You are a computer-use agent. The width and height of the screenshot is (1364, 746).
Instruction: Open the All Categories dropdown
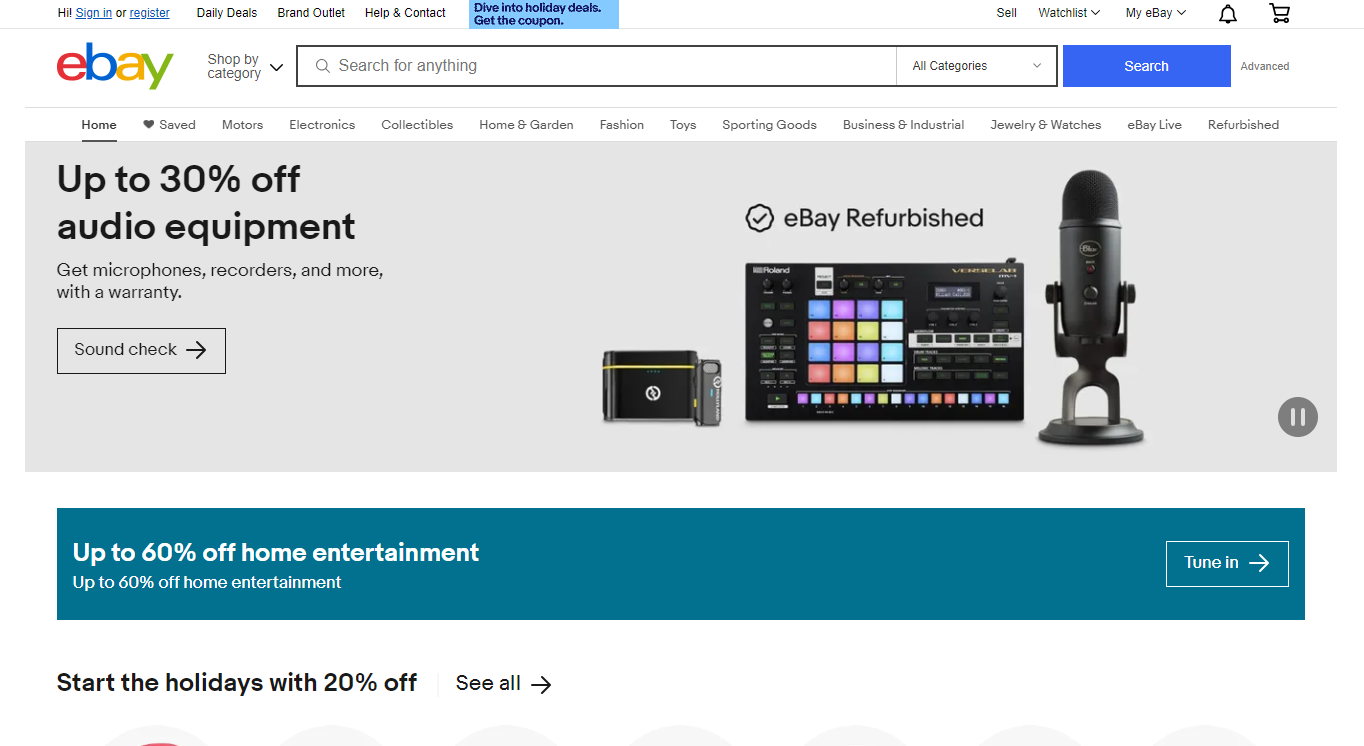click(x=976, y=66)
